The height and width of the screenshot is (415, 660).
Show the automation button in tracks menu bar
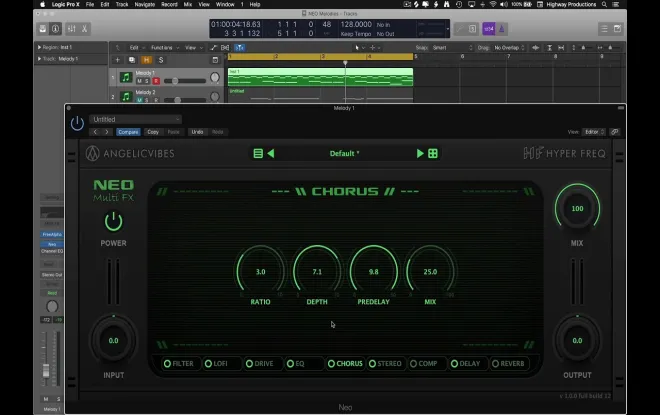(214, 48)
